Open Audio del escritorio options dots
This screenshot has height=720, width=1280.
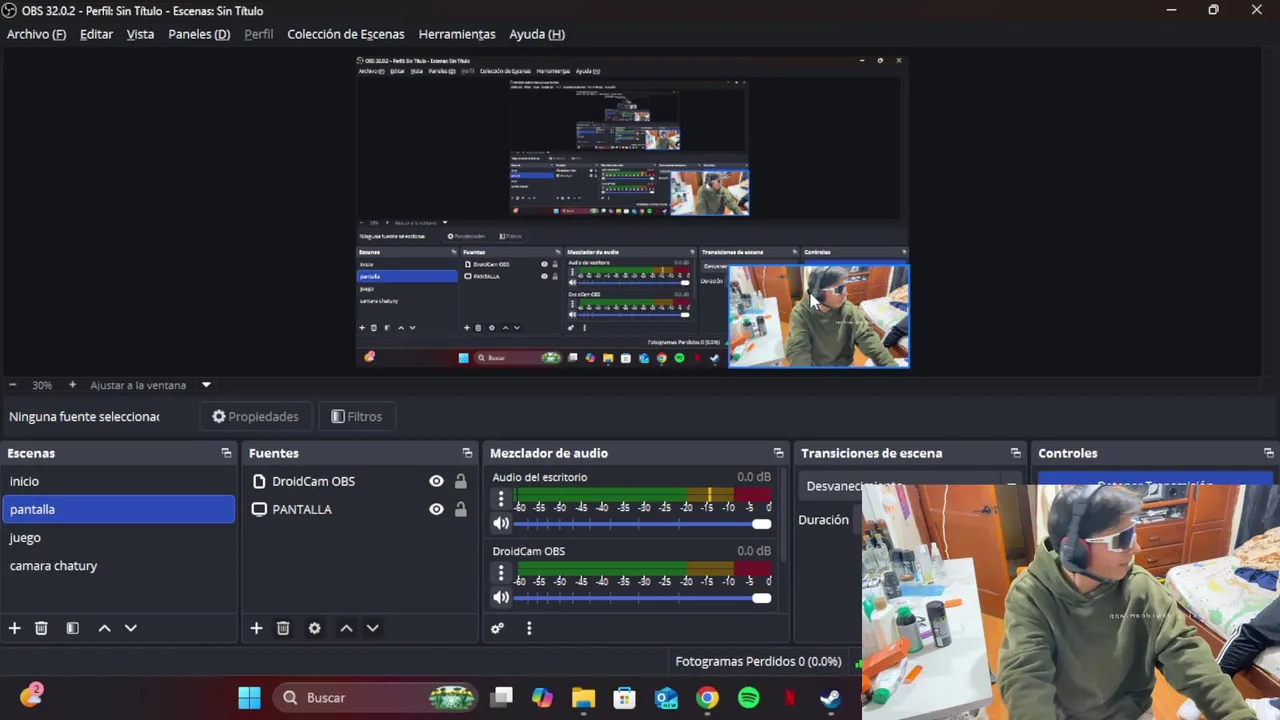(501, 499)
